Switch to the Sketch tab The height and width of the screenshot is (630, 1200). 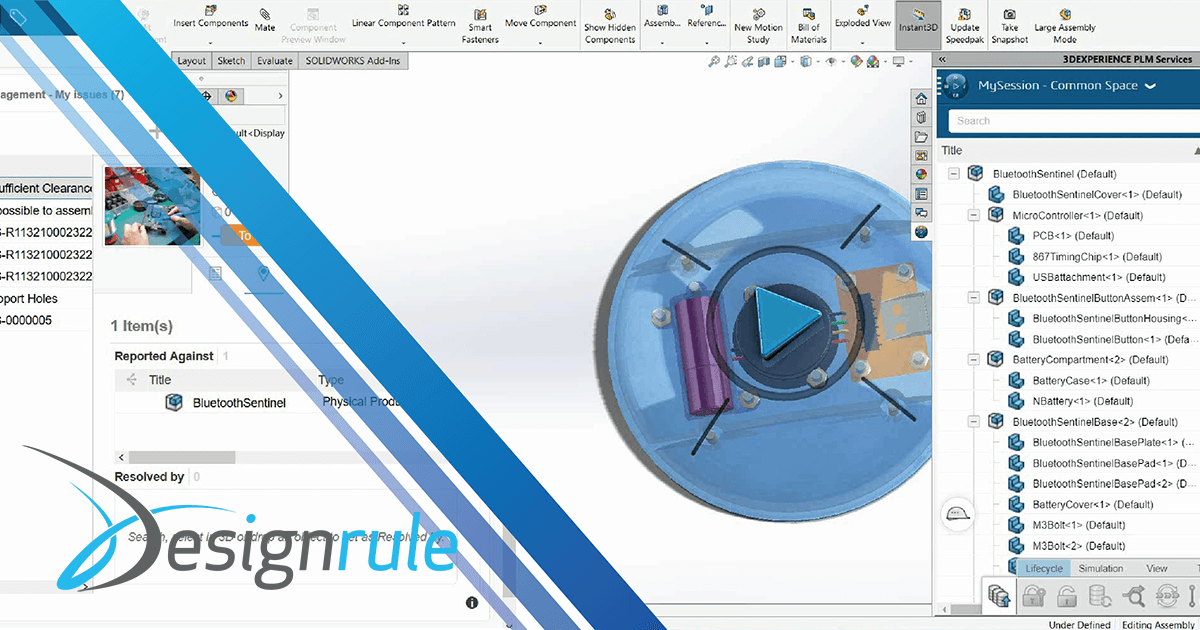(x=232, y=61)
